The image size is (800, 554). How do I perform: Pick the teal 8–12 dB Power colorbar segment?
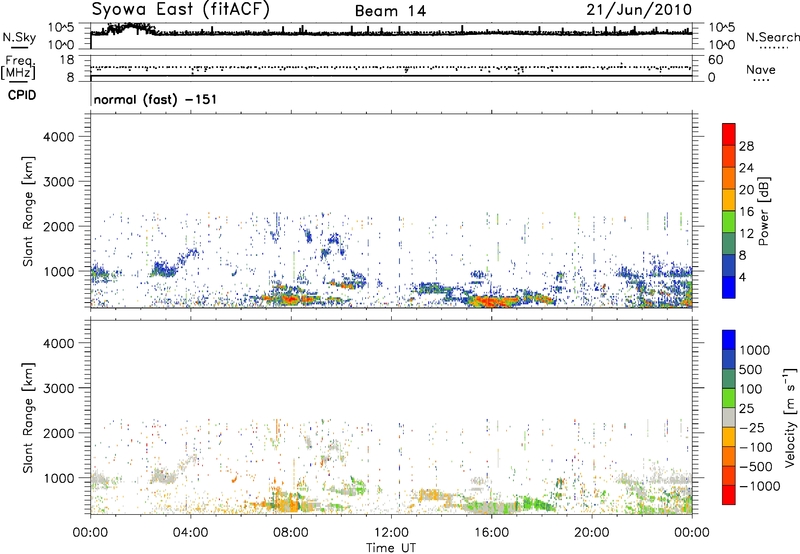pyautogui.click(x=729, y=244)
